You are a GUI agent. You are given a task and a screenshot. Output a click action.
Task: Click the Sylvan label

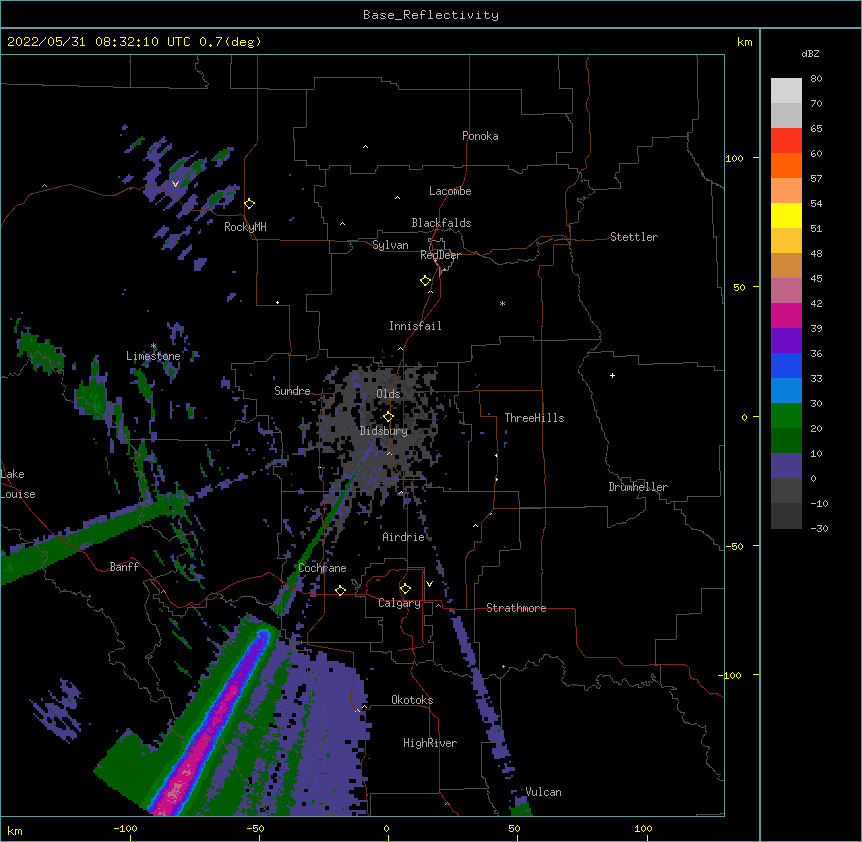[390, 245]
